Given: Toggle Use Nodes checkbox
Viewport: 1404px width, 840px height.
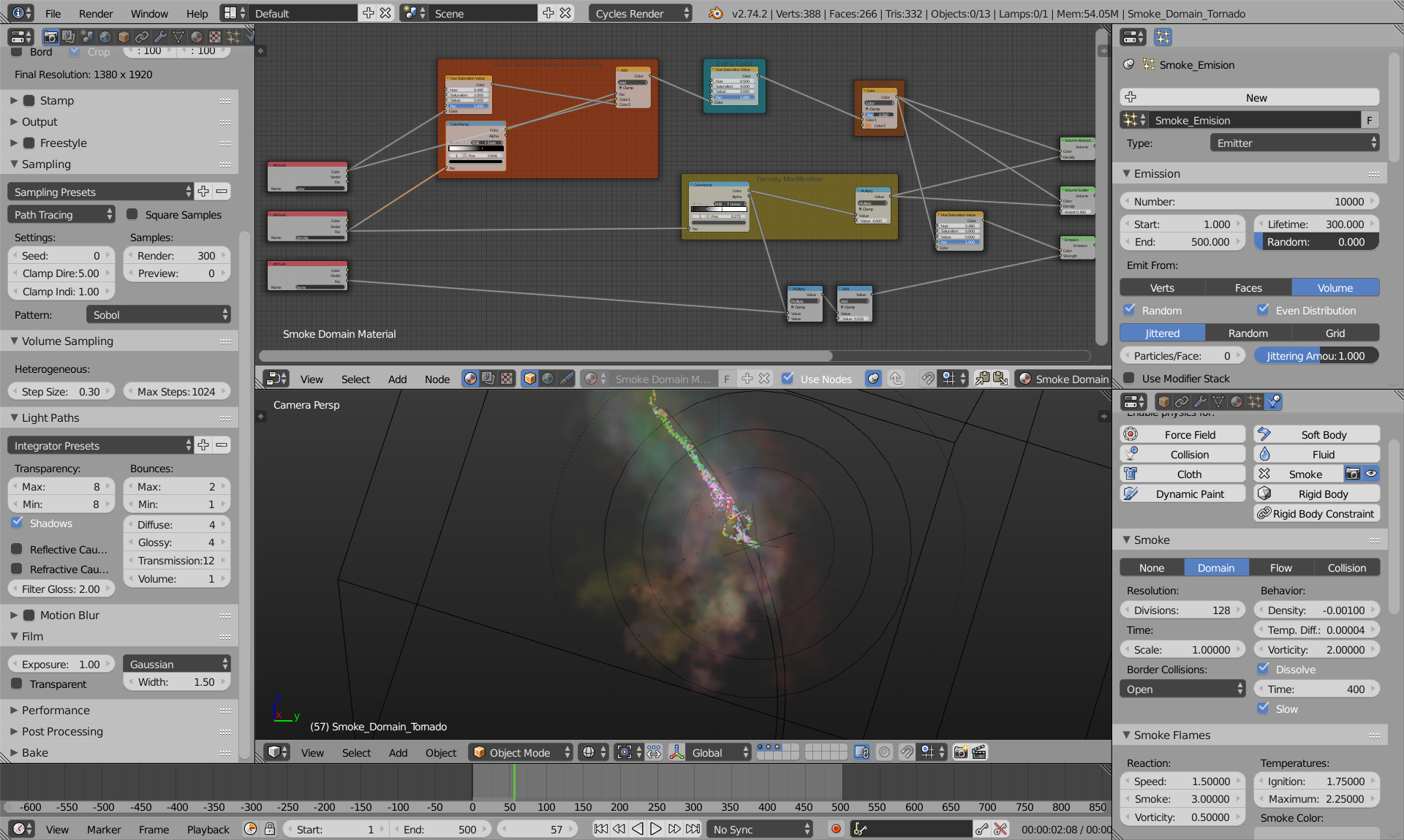Looking at the screenshot, I should click(788, 379).
